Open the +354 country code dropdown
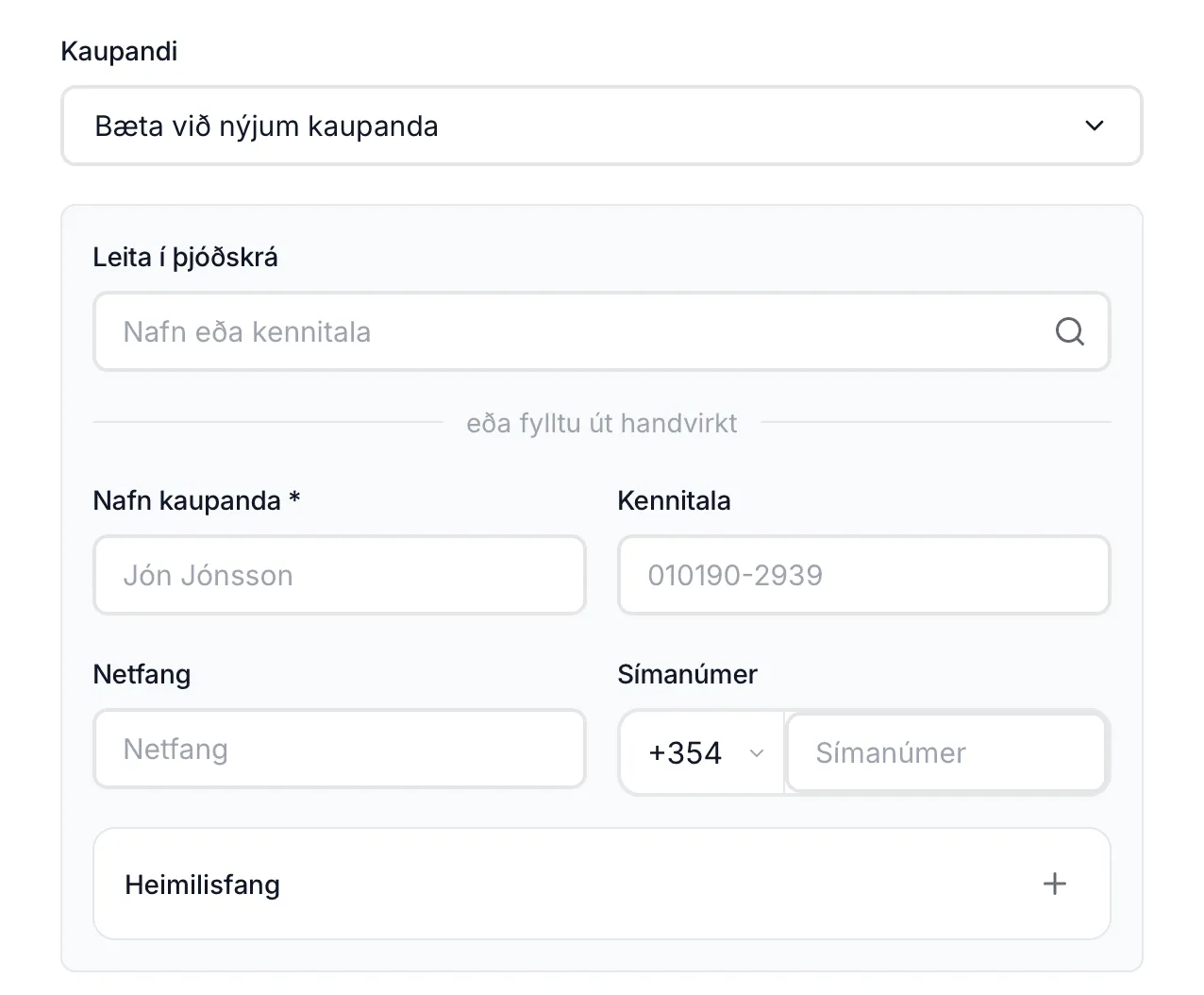Viewport: 1204px width, 995px height. 703,752
